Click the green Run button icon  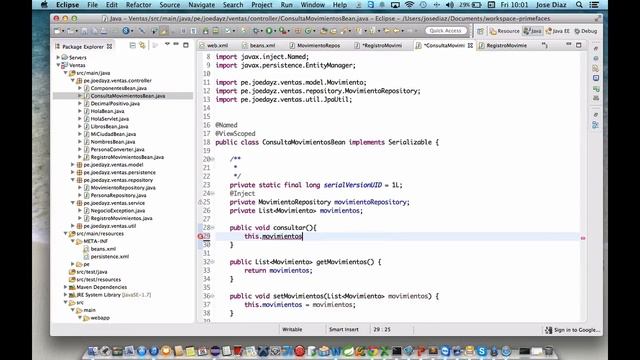click(x=269, y=31)
